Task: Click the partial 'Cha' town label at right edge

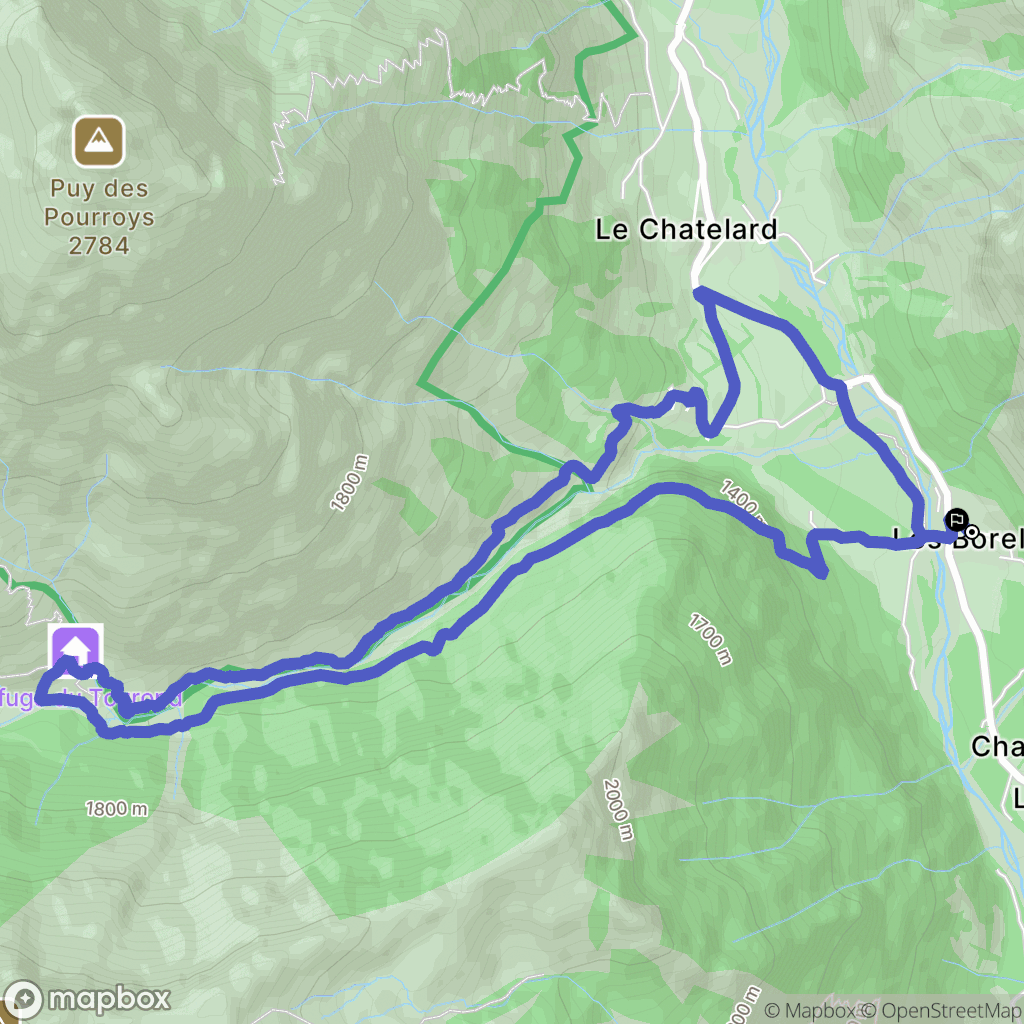Action: pyautogui.click(x=997, y=746)
